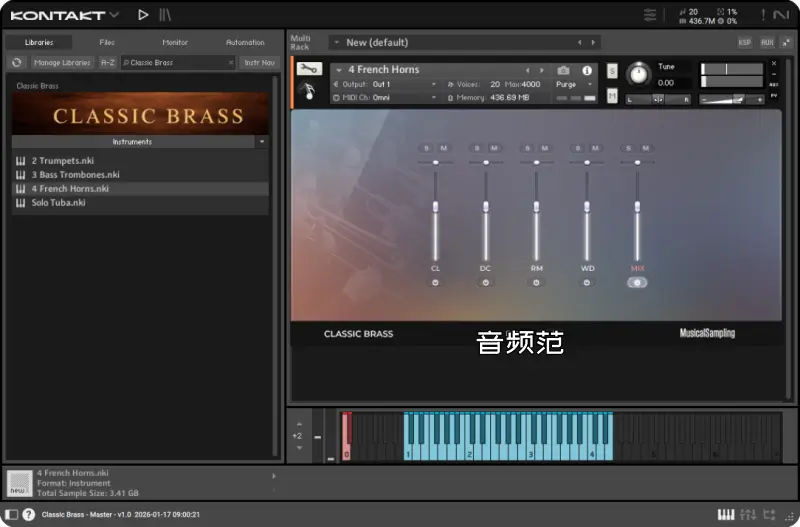The width and height of the screenshot is (800, 527).
Task: Click the Manage Libraries button
Action: click(x=62, y=62)
